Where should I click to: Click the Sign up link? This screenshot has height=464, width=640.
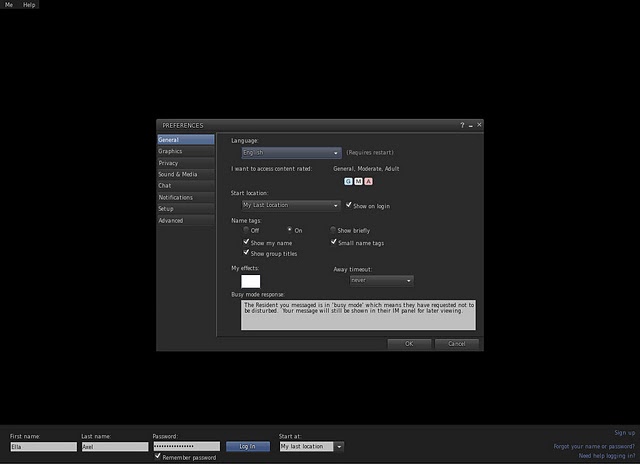point(624,433)
